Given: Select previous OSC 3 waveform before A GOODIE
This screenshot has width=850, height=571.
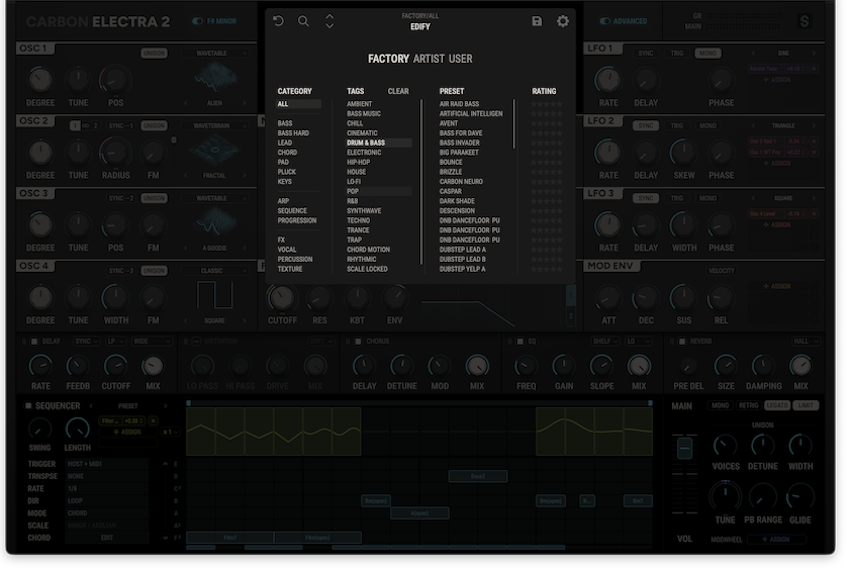Looking at the screenshot, I should [186, 248].
